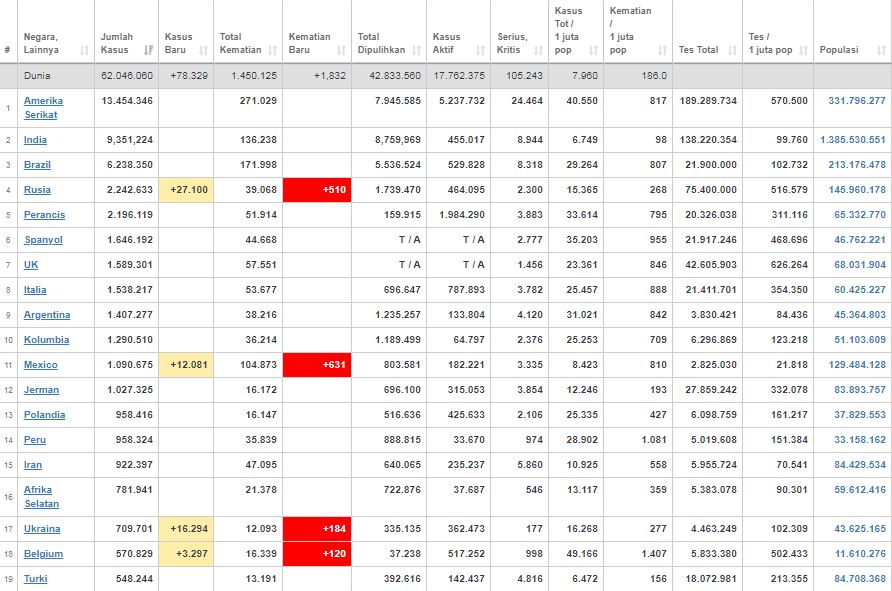Open the India country link
The width and height of the screenshot is (892, 591).
[x=35, y=140]
